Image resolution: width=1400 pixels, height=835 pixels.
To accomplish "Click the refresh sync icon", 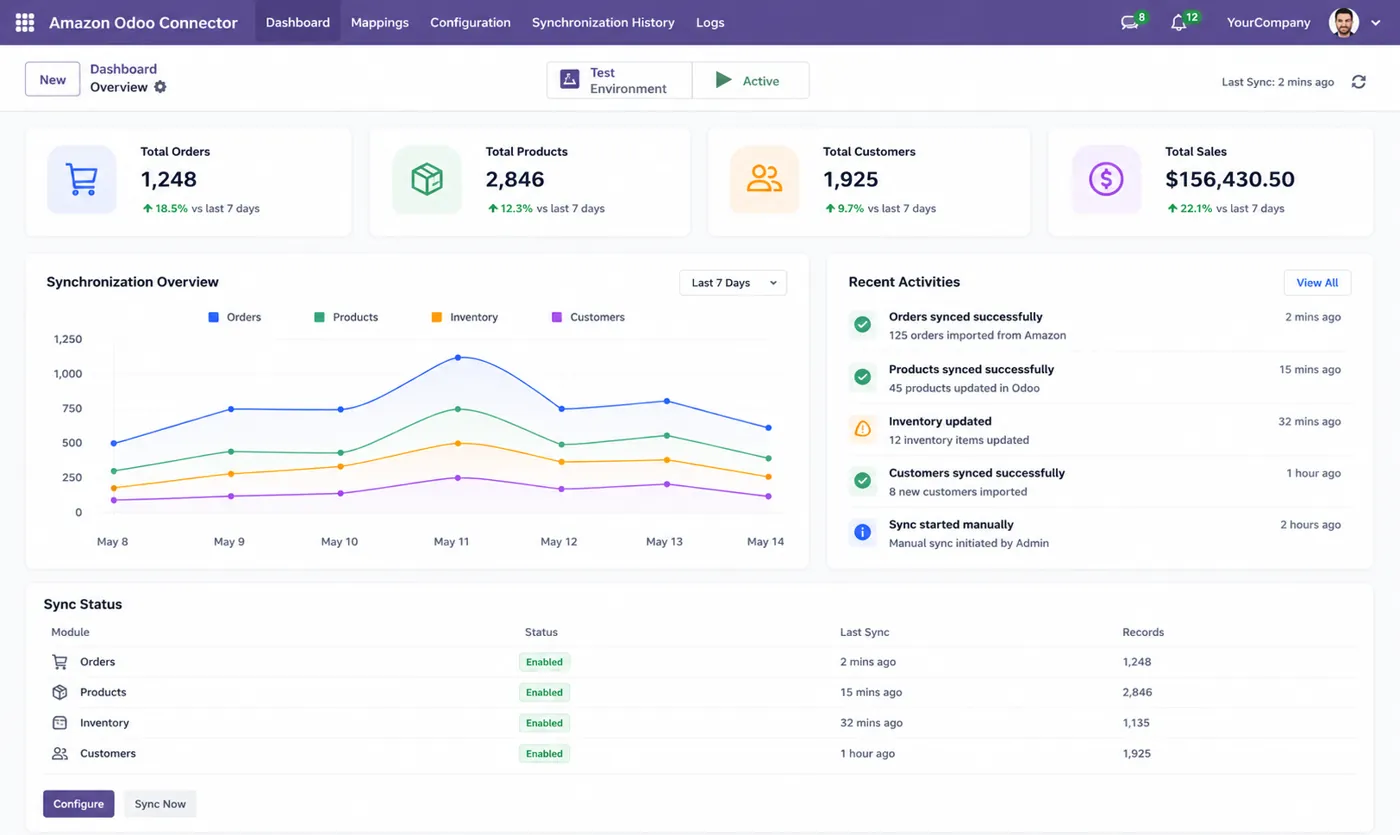I will click(1358, 82).
